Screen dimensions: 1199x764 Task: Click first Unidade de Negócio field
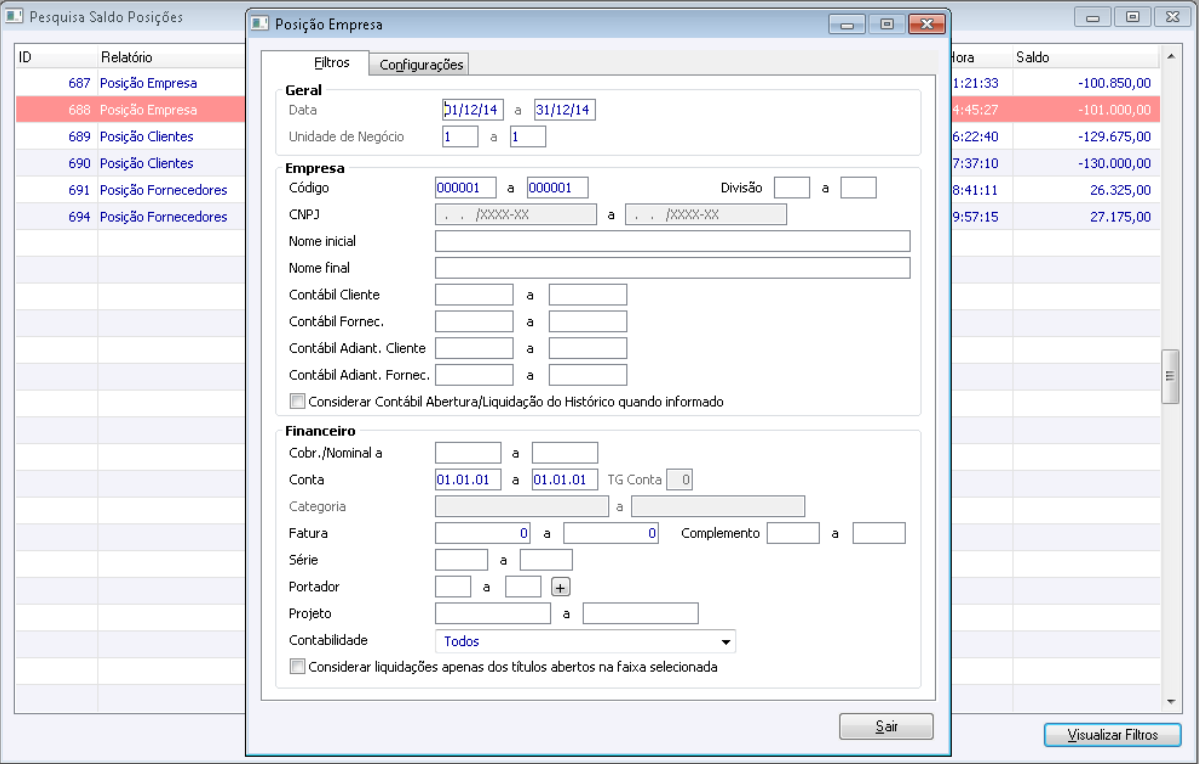[460, 137]
